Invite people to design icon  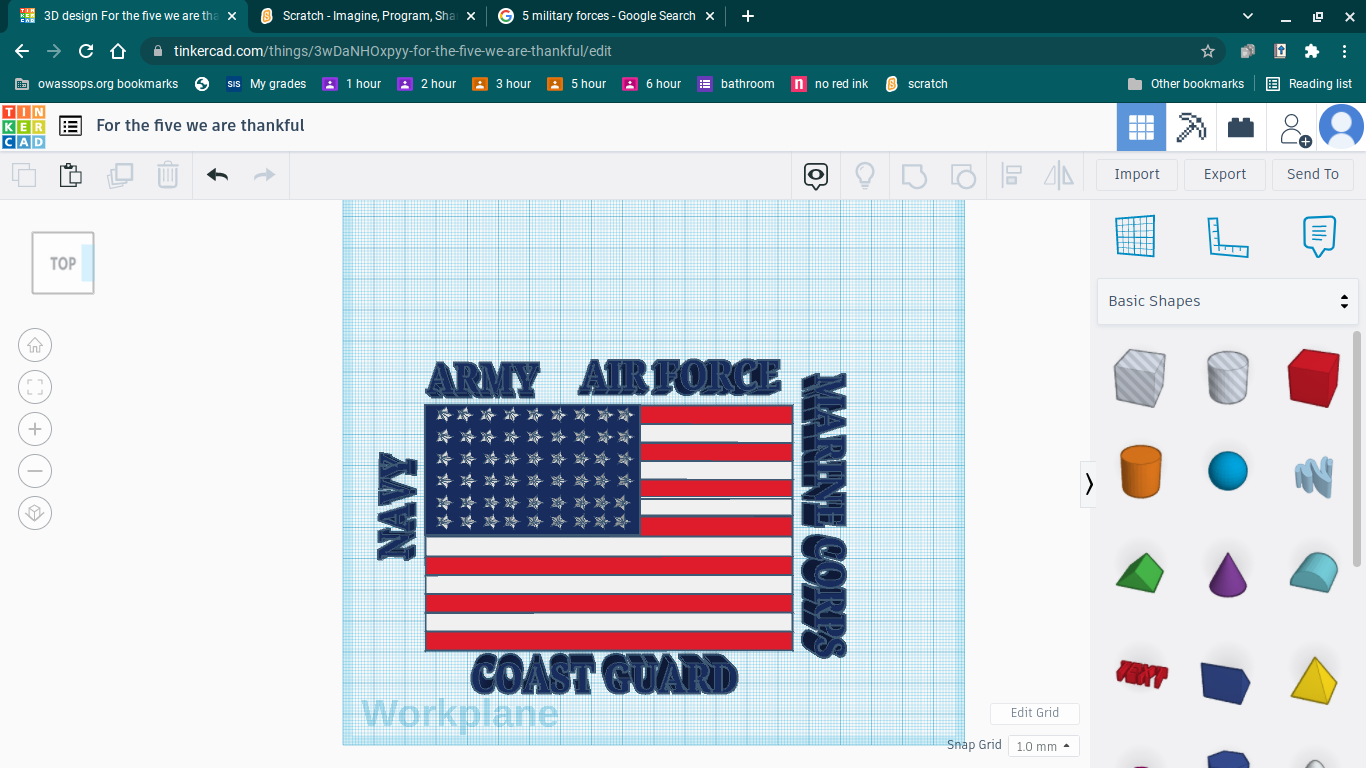[1293, 128]
